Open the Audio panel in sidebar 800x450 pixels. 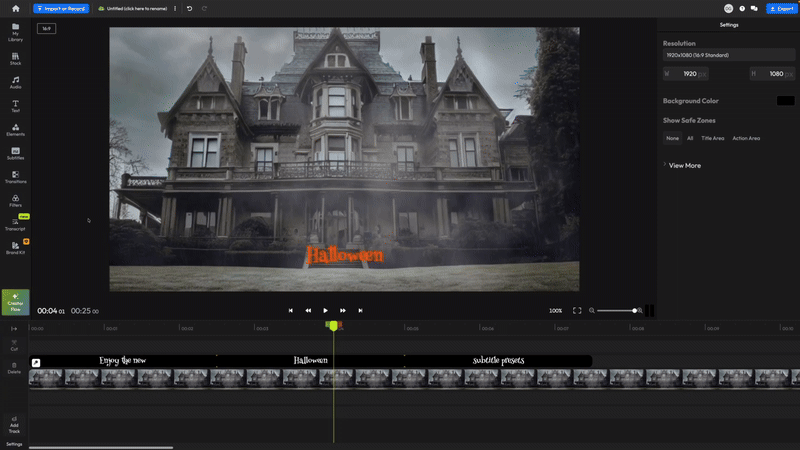(x=15, y=82)
